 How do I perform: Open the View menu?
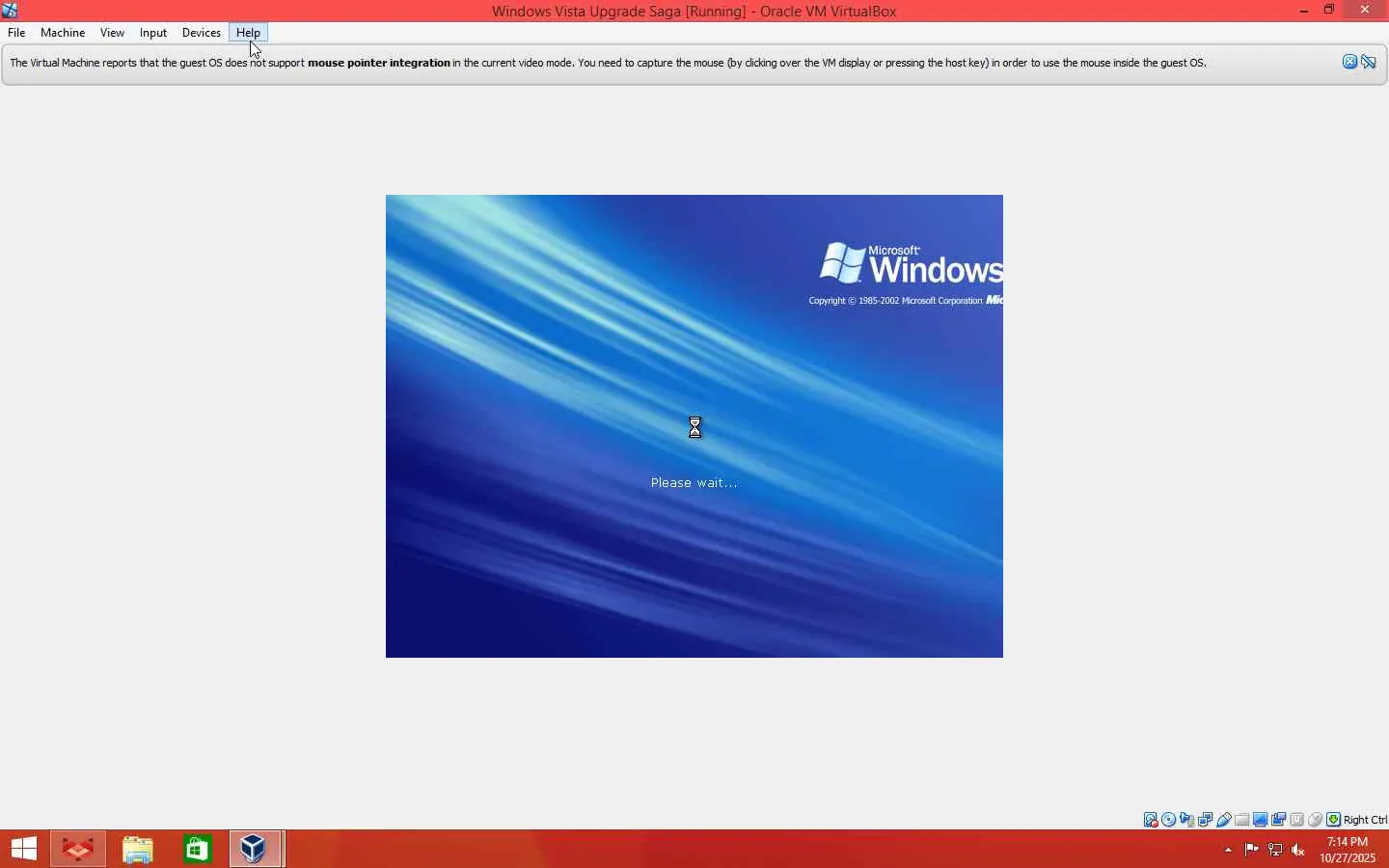[112, 33]
